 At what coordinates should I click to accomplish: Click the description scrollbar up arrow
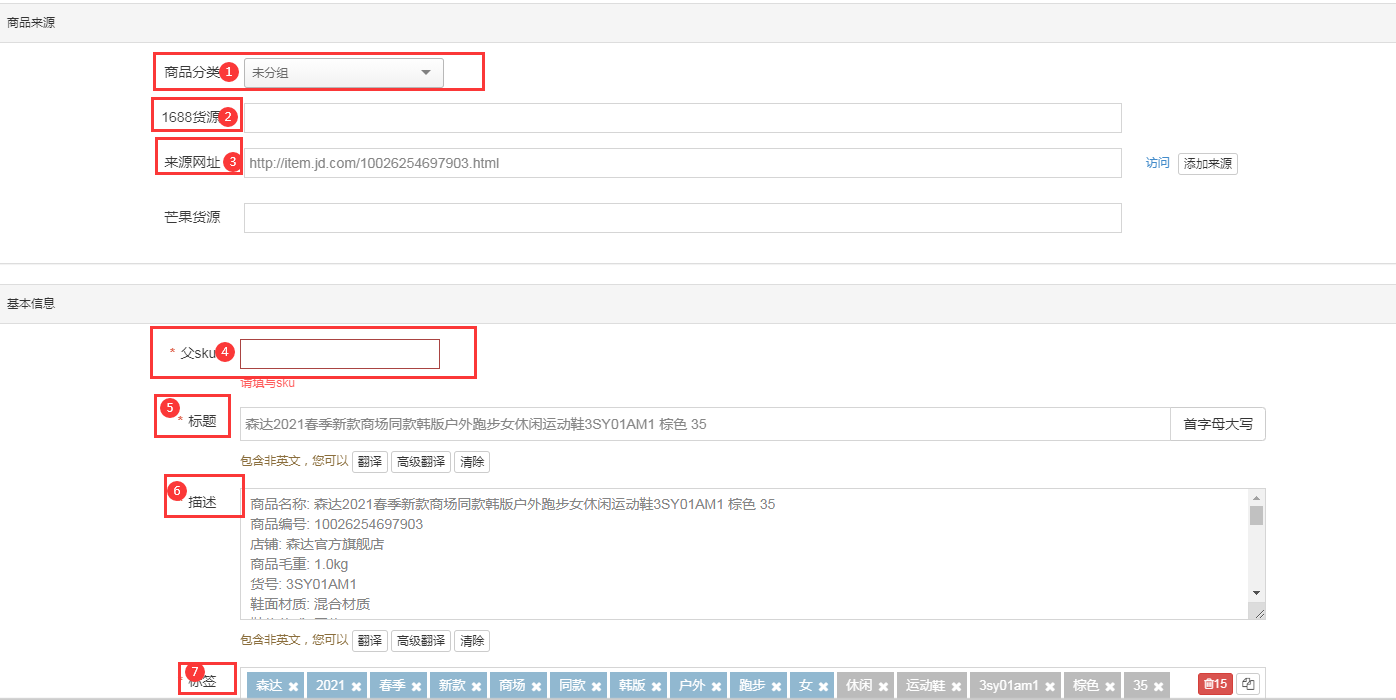[1257, 497]
